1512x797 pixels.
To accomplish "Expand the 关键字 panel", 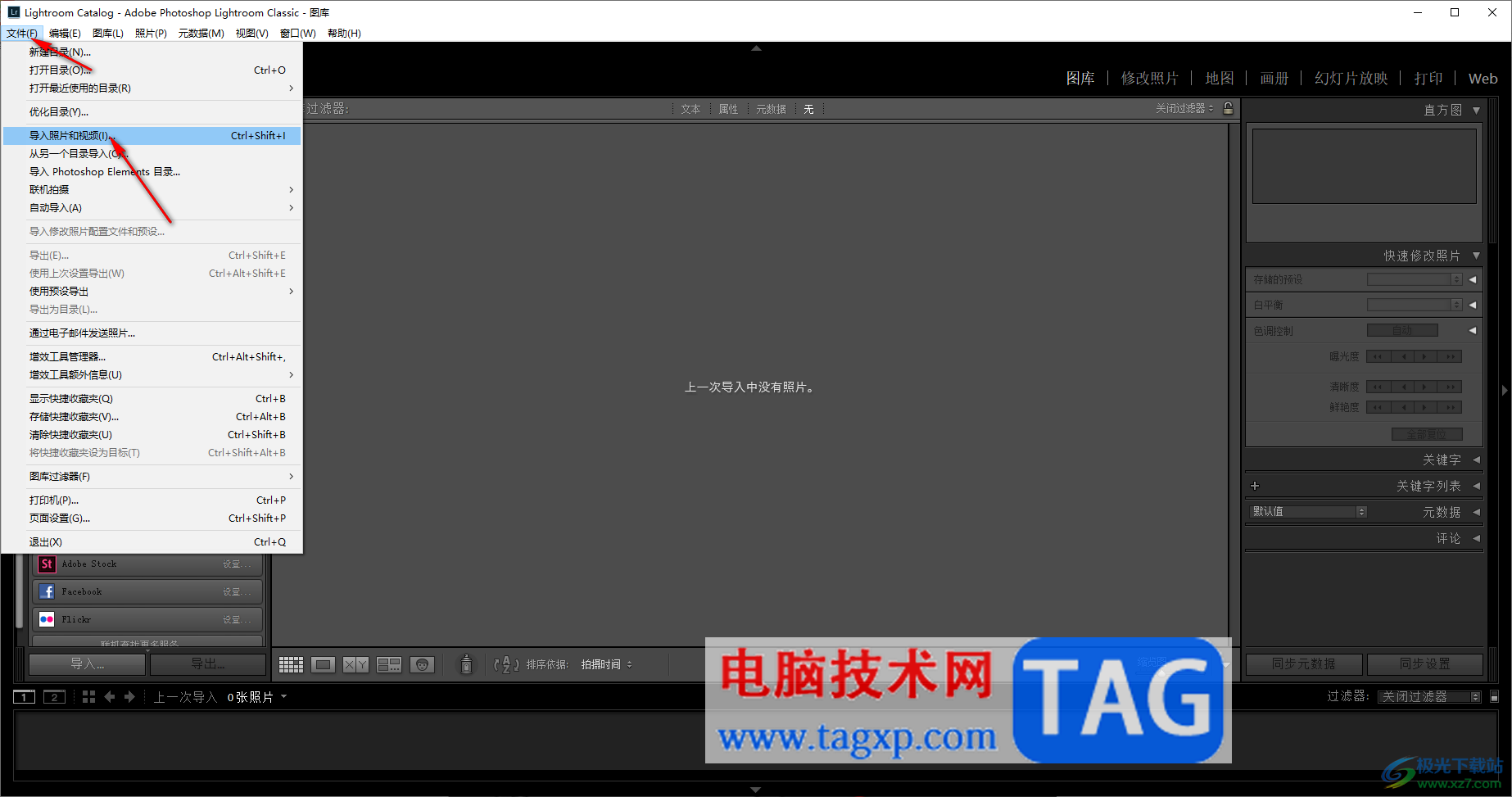I will click(1476, 460).
